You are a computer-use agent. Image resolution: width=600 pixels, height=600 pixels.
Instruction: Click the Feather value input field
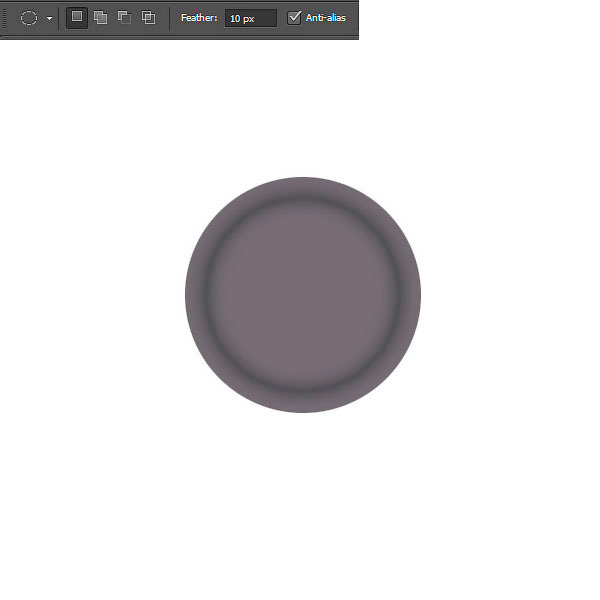[251, 18]
